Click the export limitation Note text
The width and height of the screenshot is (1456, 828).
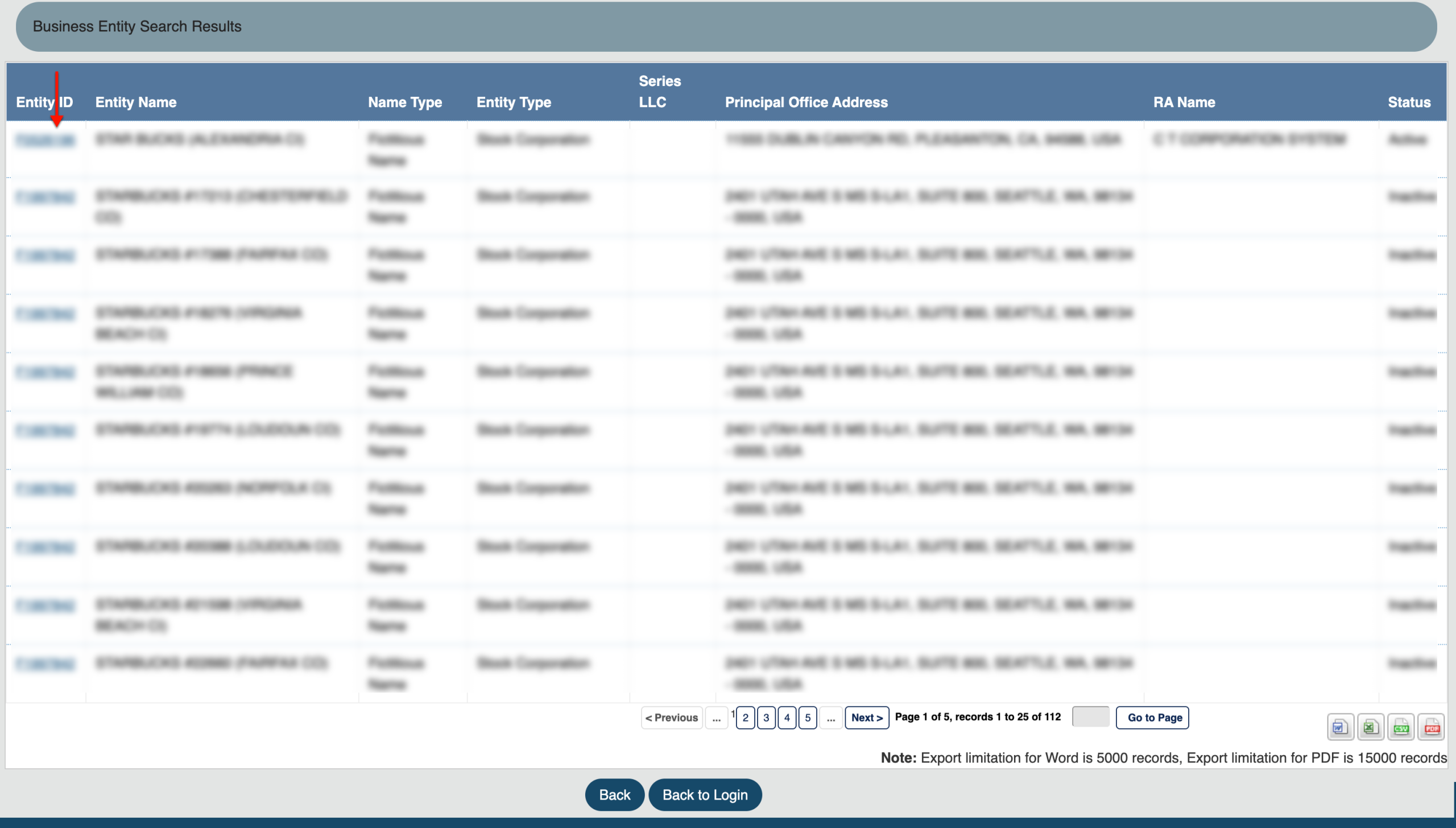pos(1164,758)
